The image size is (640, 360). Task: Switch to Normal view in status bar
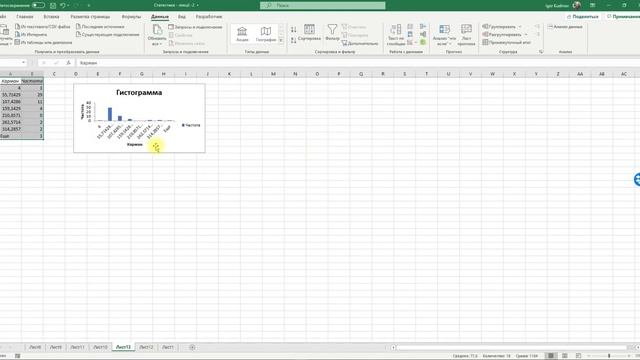coord(551,356)
